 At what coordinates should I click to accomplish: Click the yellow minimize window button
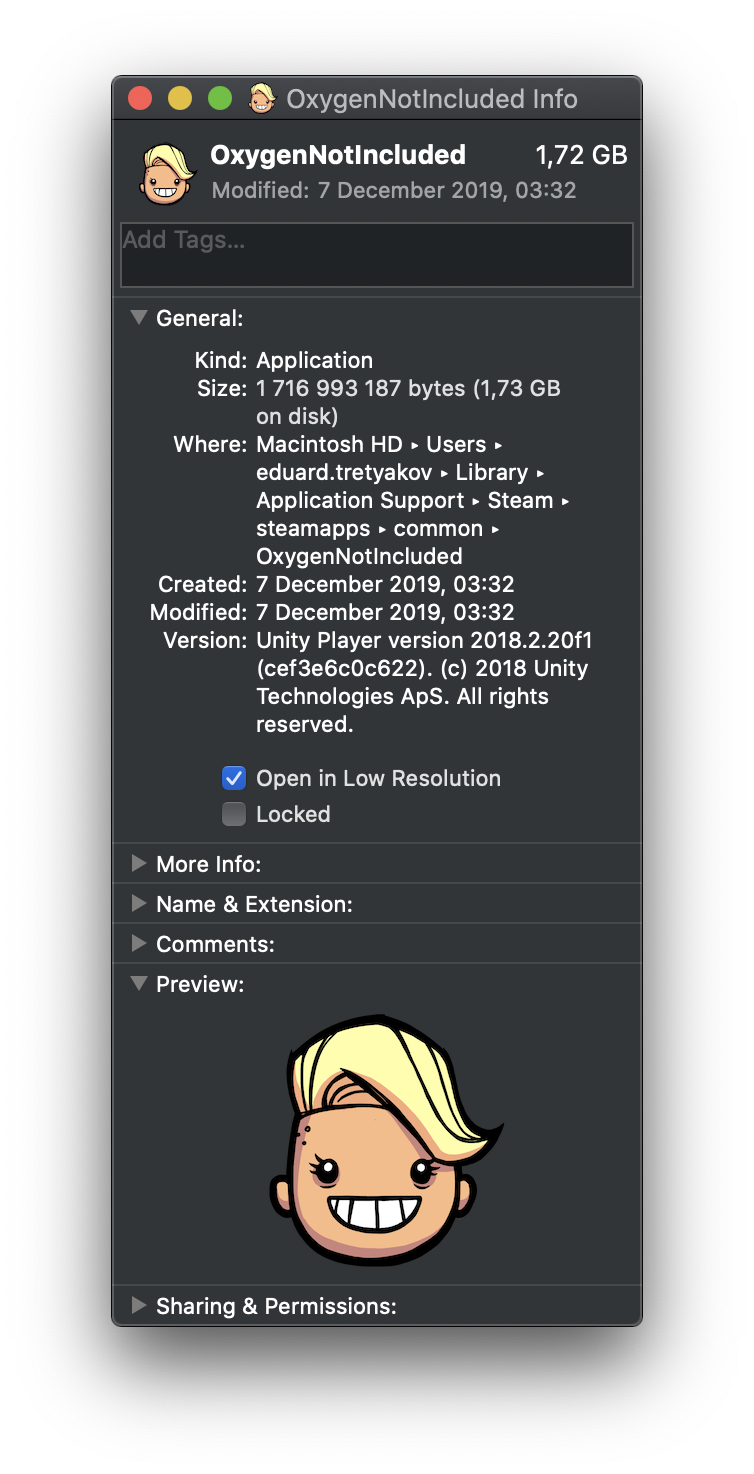coord(180,99)
